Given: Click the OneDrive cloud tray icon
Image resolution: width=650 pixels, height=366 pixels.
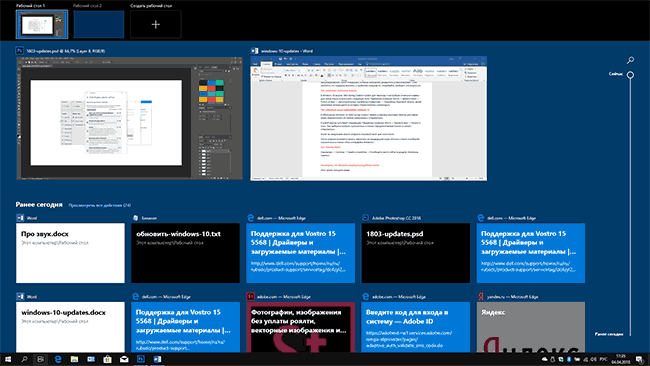Looking at the screenshot, I should click(545, 359).
